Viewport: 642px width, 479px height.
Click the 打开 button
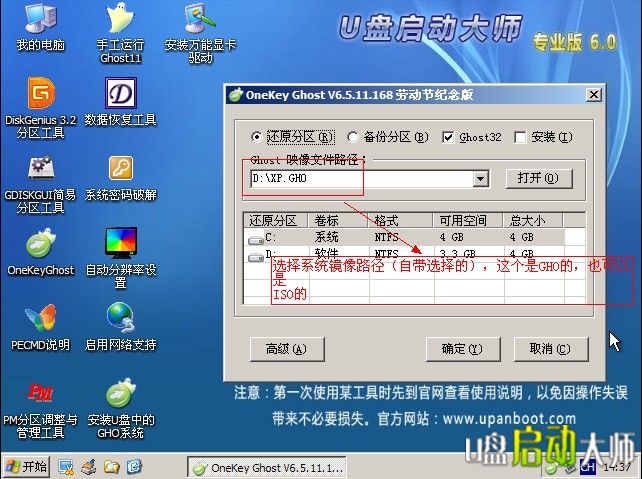coord(538,178)
